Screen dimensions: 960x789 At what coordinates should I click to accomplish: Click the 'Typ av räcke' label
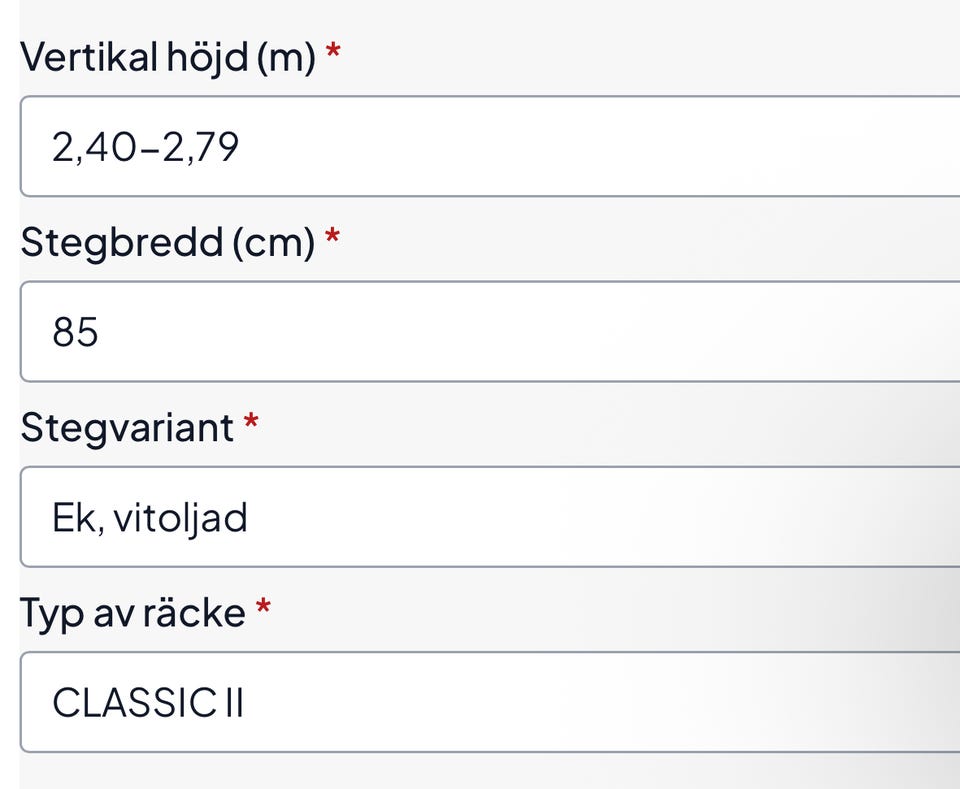click(x=132, y=612)
